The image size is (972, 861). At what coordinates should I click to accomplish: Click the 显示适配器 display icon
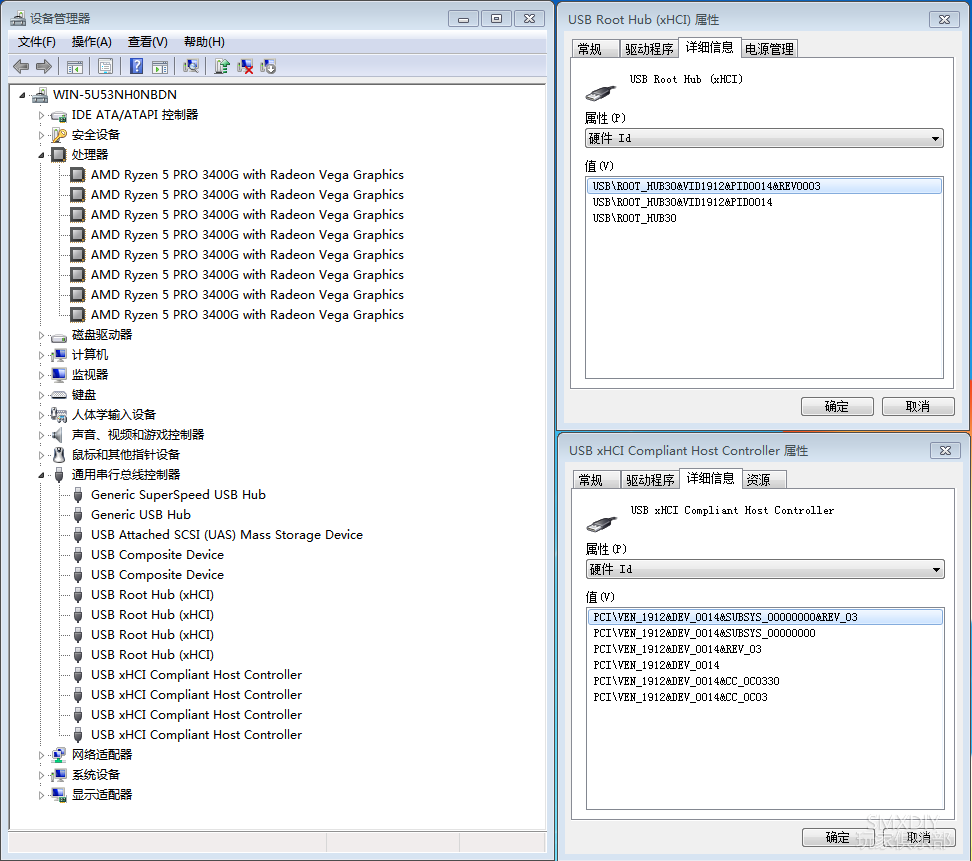tap(59, 795)
